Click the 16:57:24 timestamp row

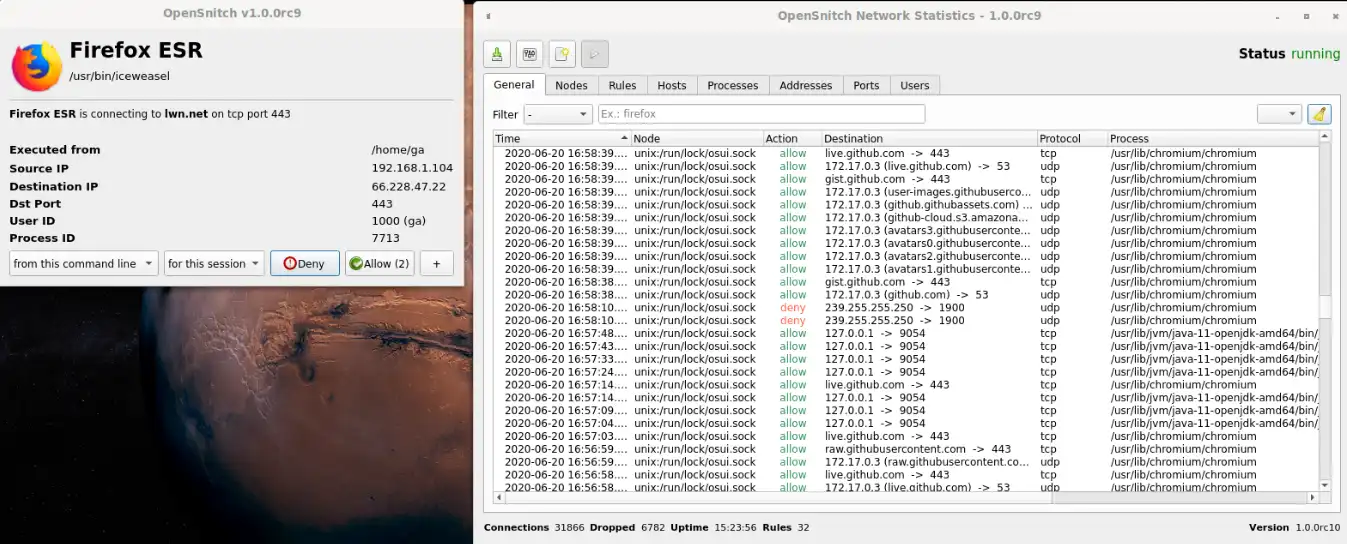907,372
